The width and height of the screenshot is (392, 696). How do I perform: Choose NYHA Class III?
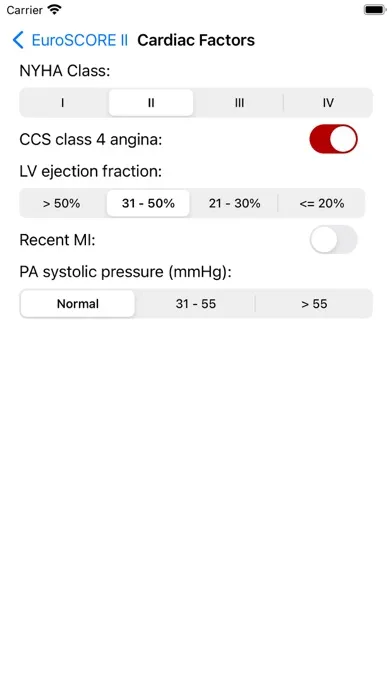[x=239, y=103]
